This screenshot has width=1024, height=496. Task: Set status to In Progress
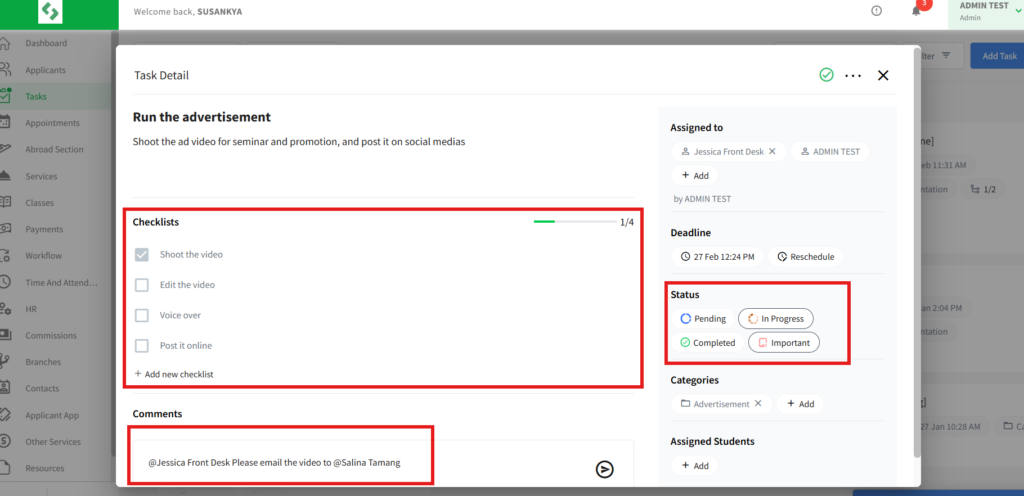tap(776, 319)
